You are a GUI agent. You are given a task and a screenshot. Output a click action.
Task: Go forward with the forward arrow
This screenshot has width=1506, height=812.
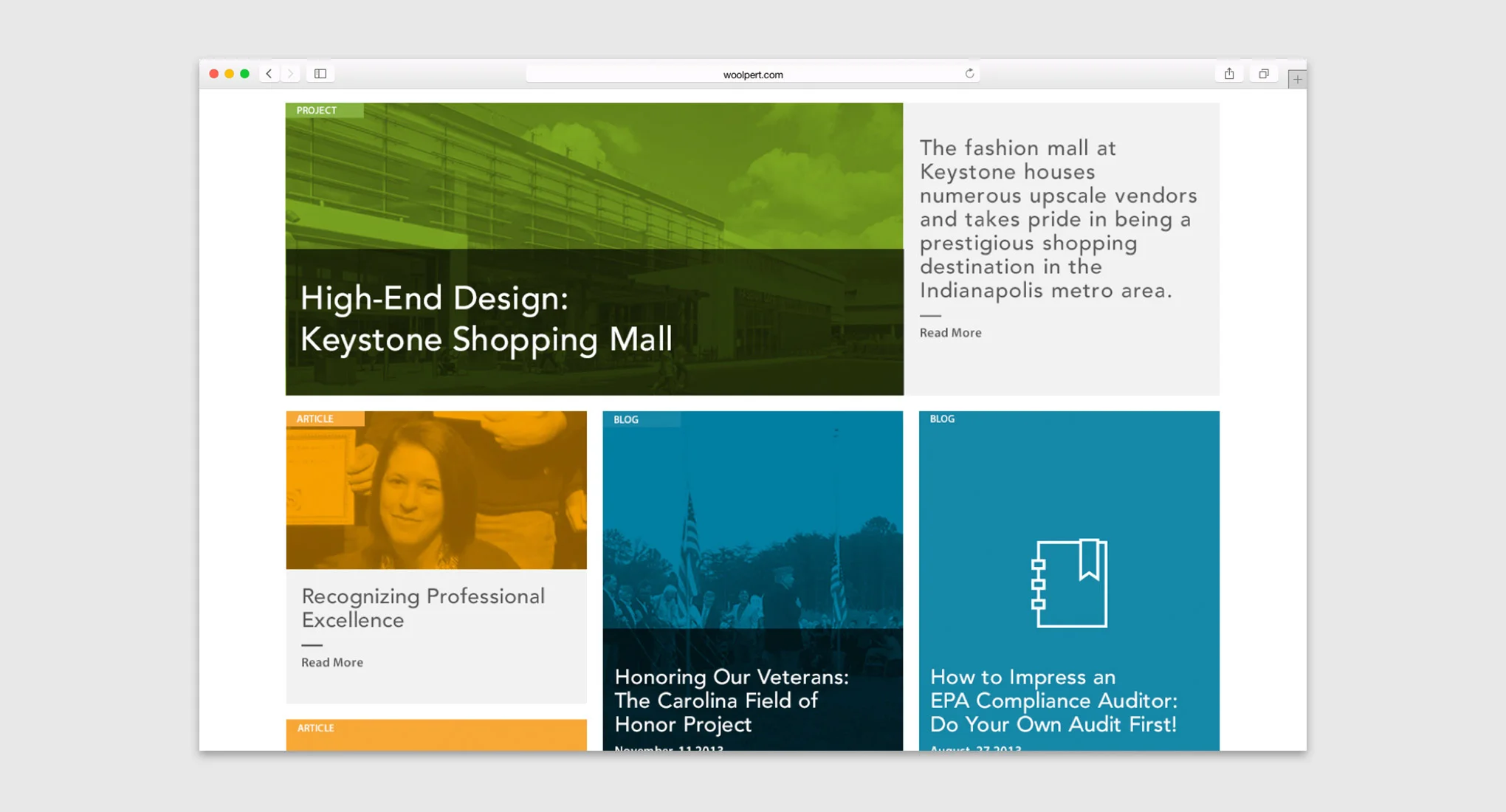(290, 74)
